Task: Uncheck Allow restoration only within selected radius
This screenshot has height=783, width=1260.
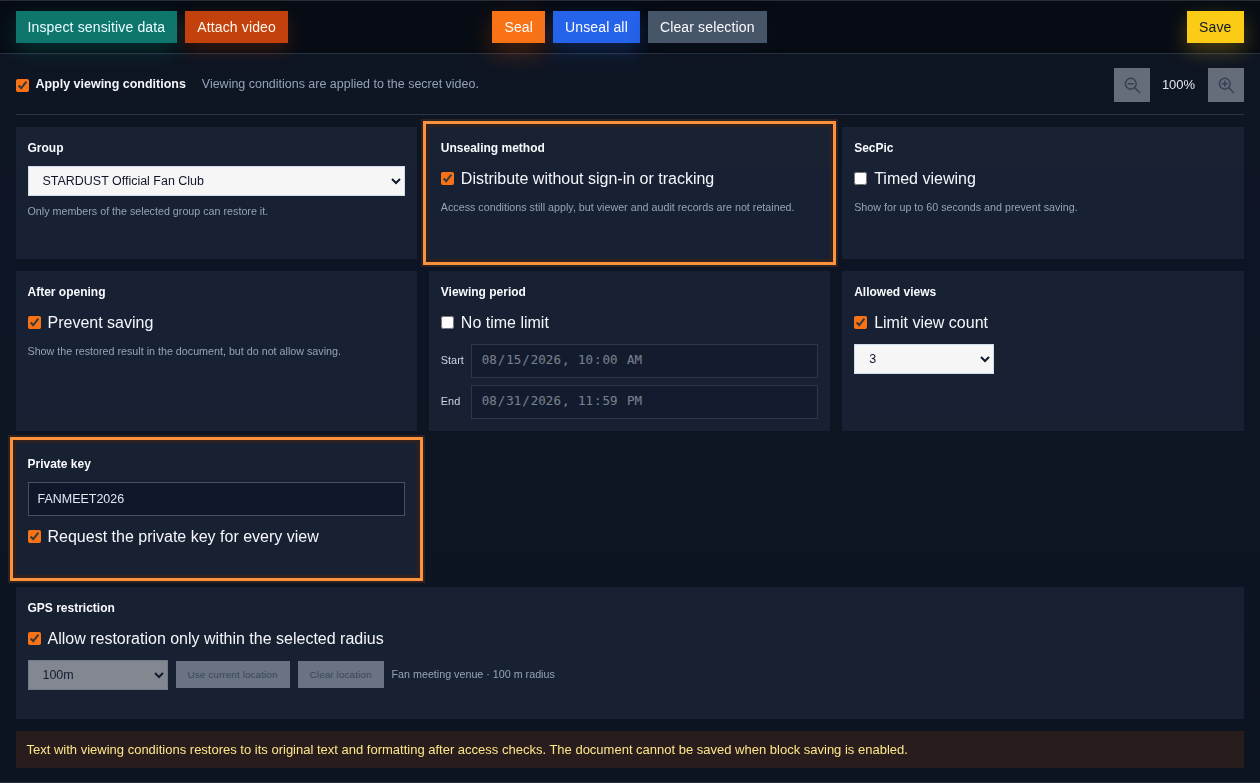Action: pyautogui.click(x=34, y=638)
